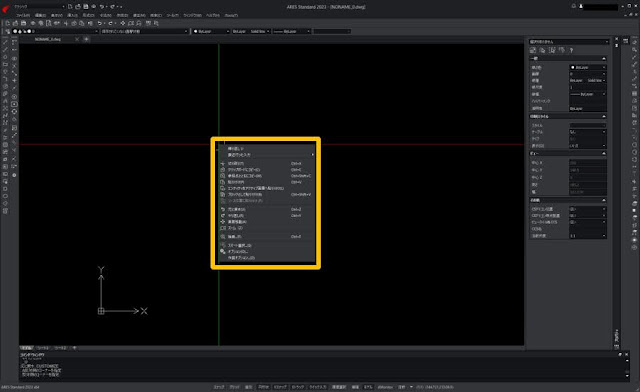
Task: Open ファイル (File) menu
Action: pyautogui.click(x=23, y=15)
